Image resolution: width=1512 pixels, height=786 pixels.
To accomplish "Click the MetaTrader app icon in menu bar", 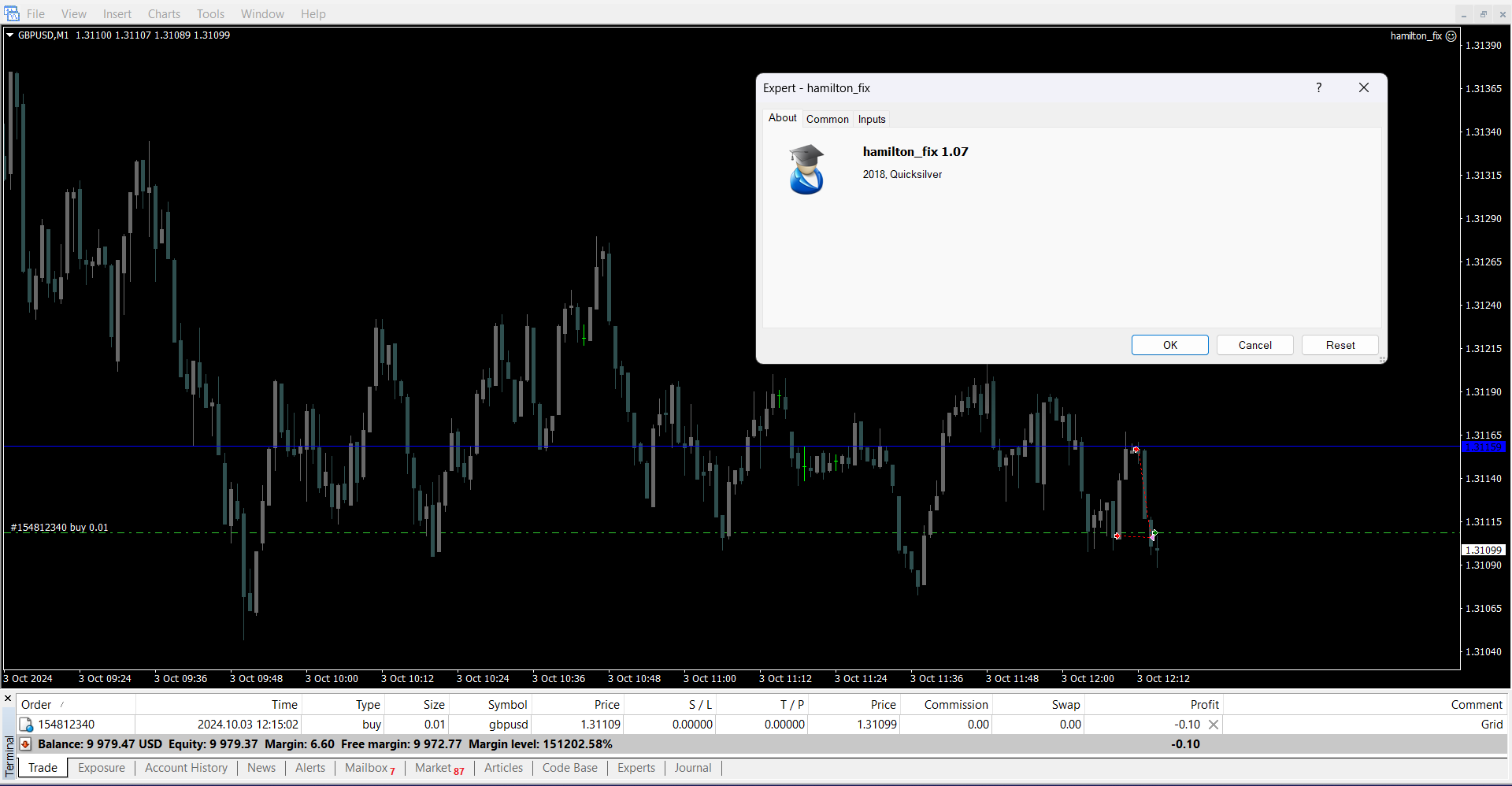I will (x=12, y=13).
